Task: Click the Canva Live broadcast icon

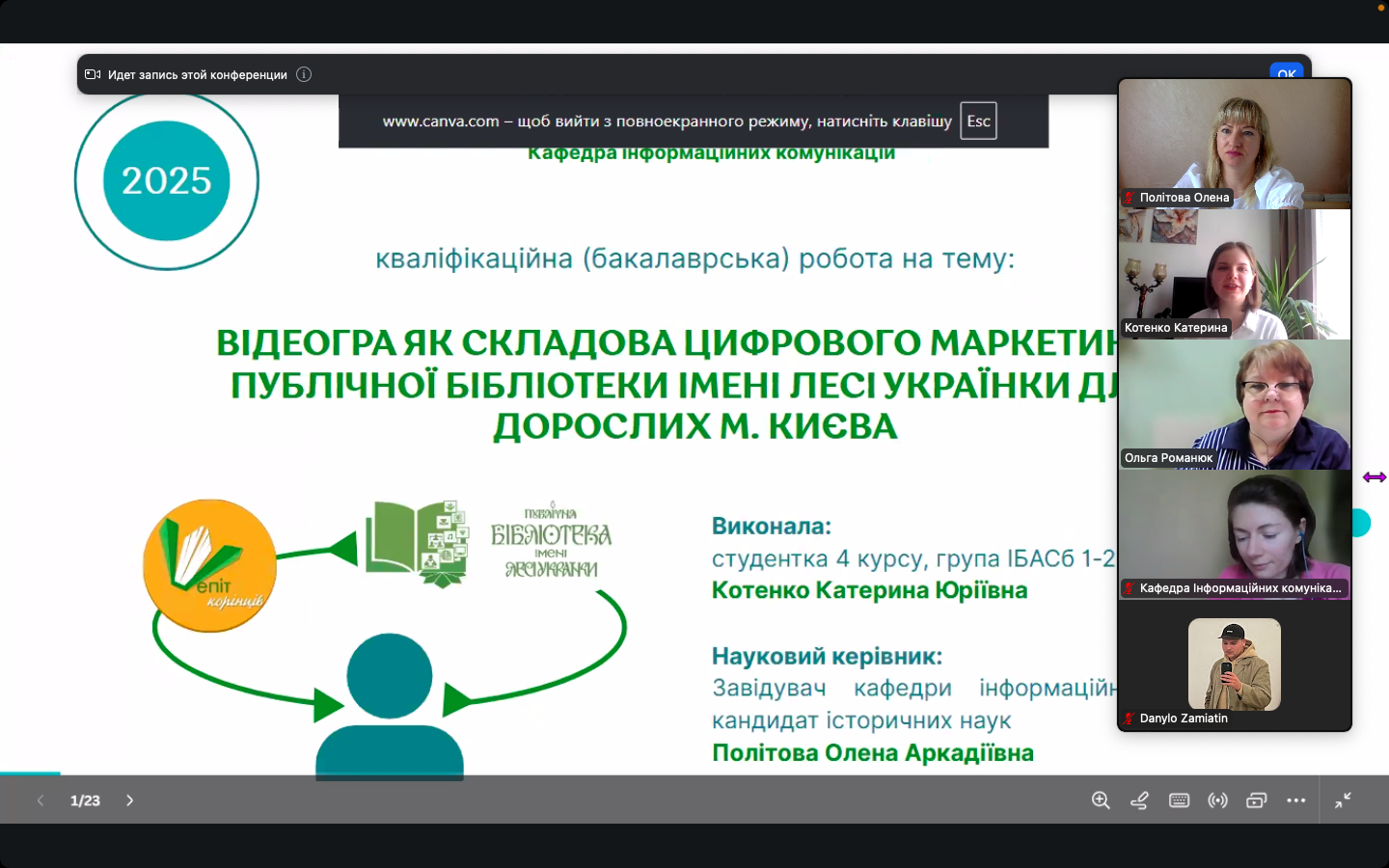Action: [x=1217, y=800]
